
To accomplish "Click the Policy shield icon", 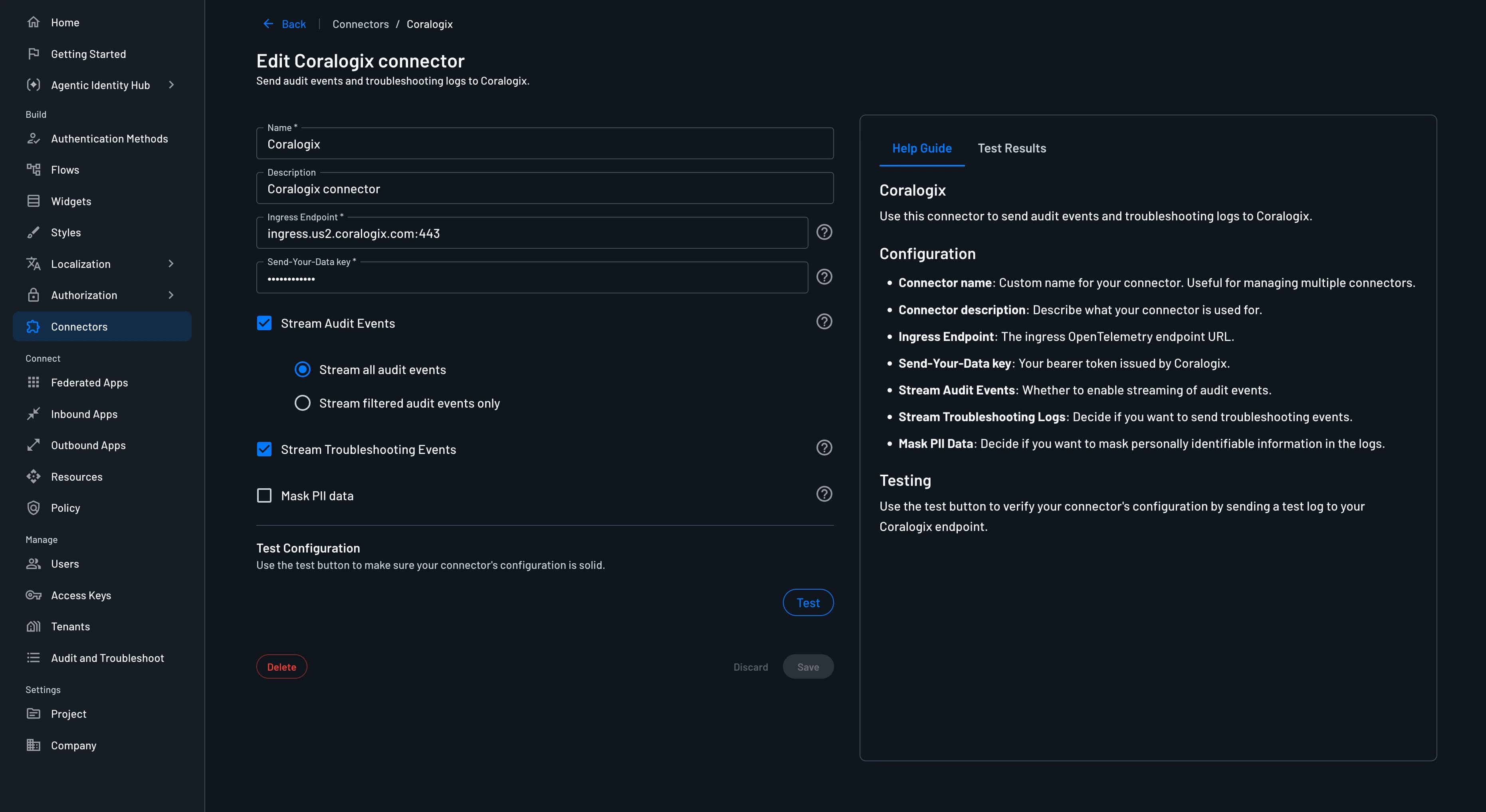I will 34,507.
